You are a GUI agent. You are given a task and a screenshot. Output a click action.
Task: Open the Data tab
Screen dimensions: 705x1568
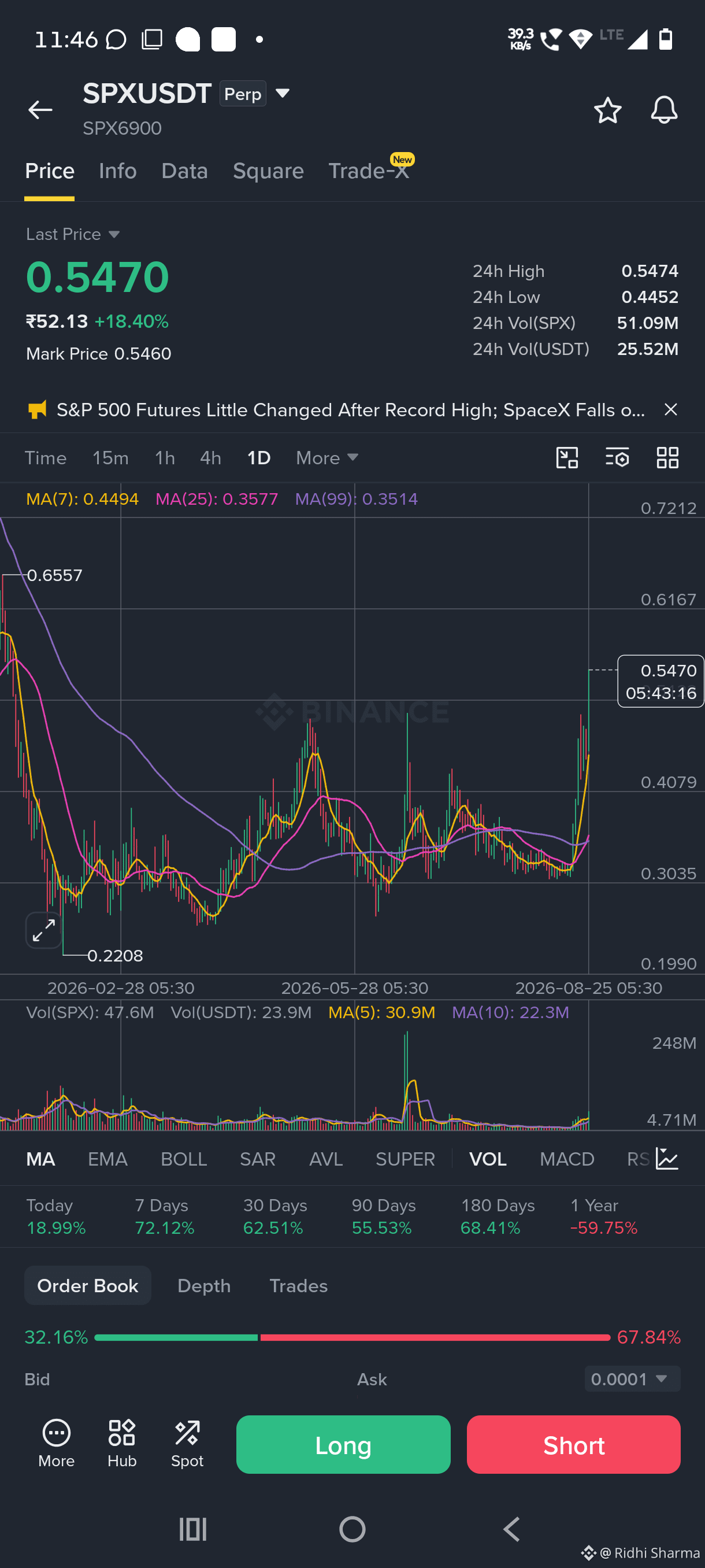click(x=185, y=171)
